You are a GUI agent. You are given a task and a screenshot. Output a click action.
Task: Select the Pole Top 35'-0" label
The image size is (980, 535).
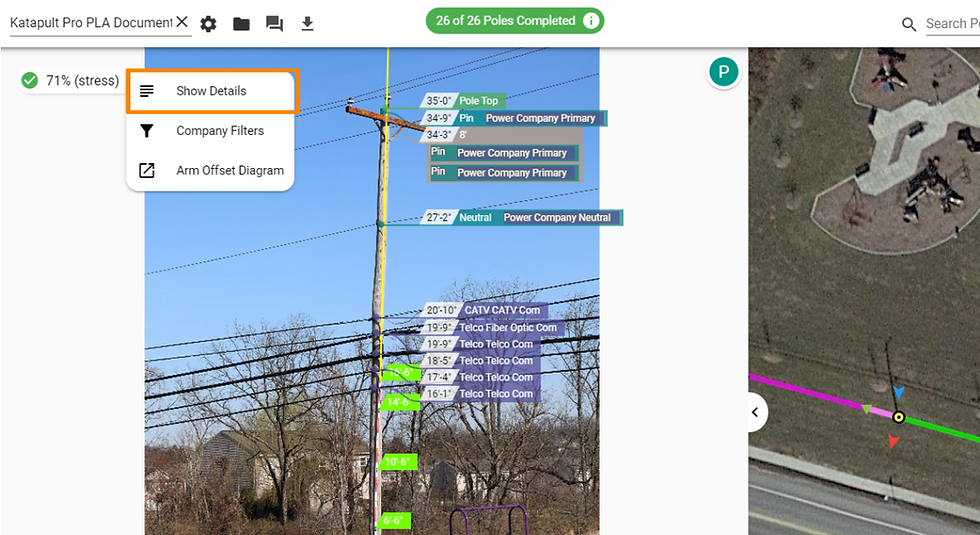pos(463,101)
